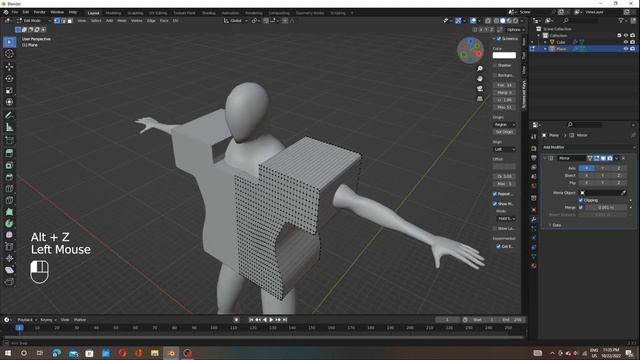
Task: Open the Edit Mode dropdown
Action: pyautogui.click(x=33, y=20)
